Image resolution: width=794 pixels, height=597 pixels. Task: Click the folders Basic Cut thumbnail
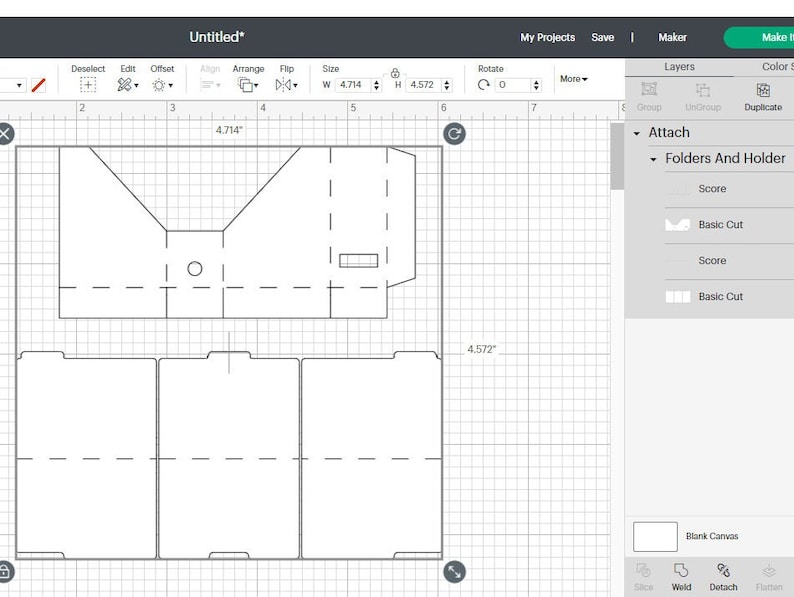678,297
